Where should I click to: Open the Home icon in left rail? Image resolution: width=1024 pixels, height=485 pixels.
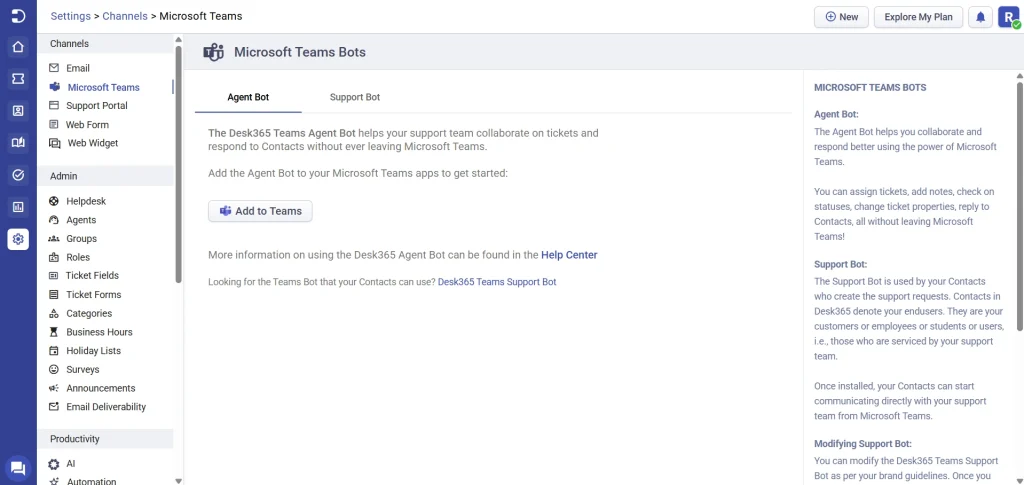pyautogui.click(x=18, y=47)
